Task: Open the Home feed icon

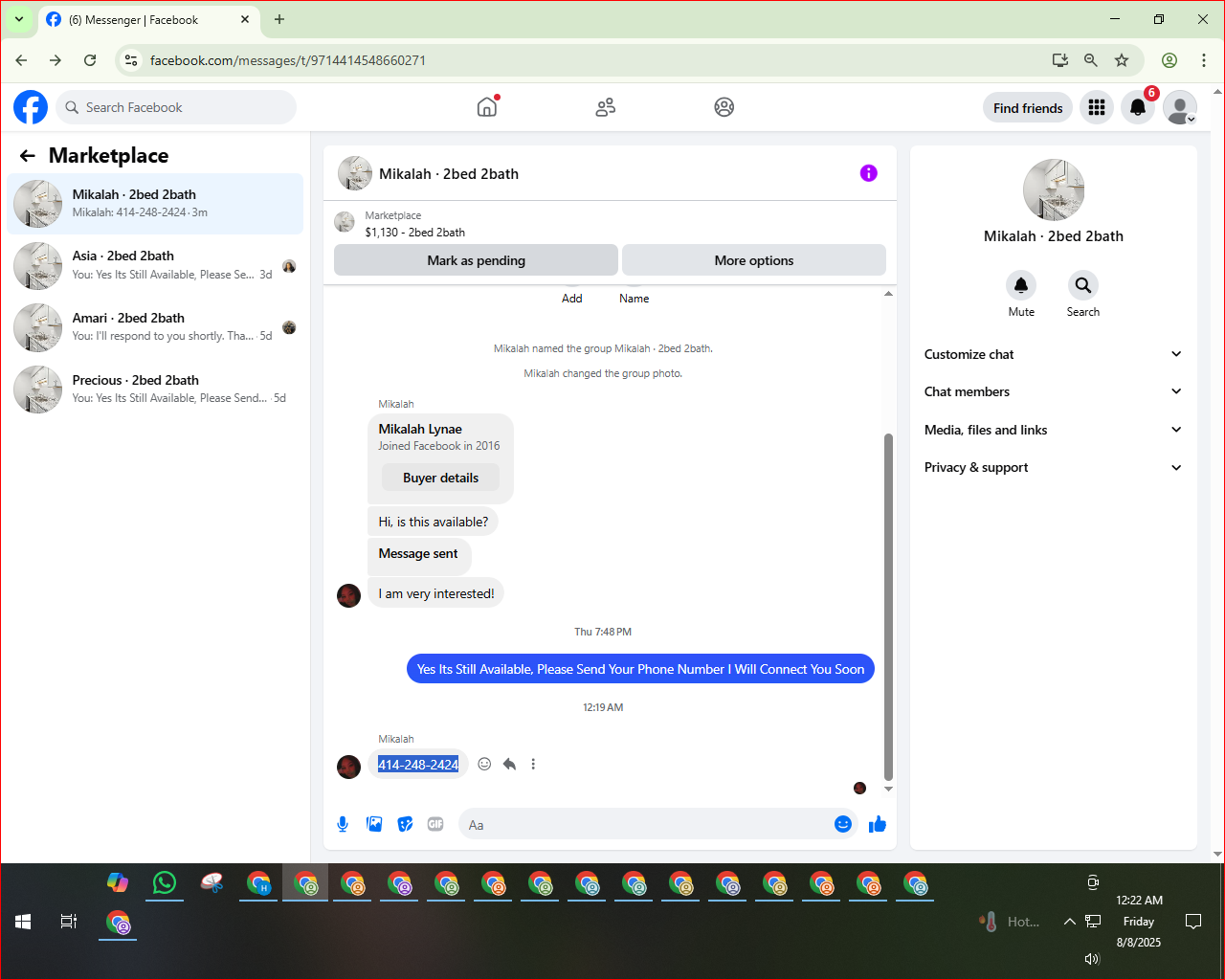Action: pos(487,107)
